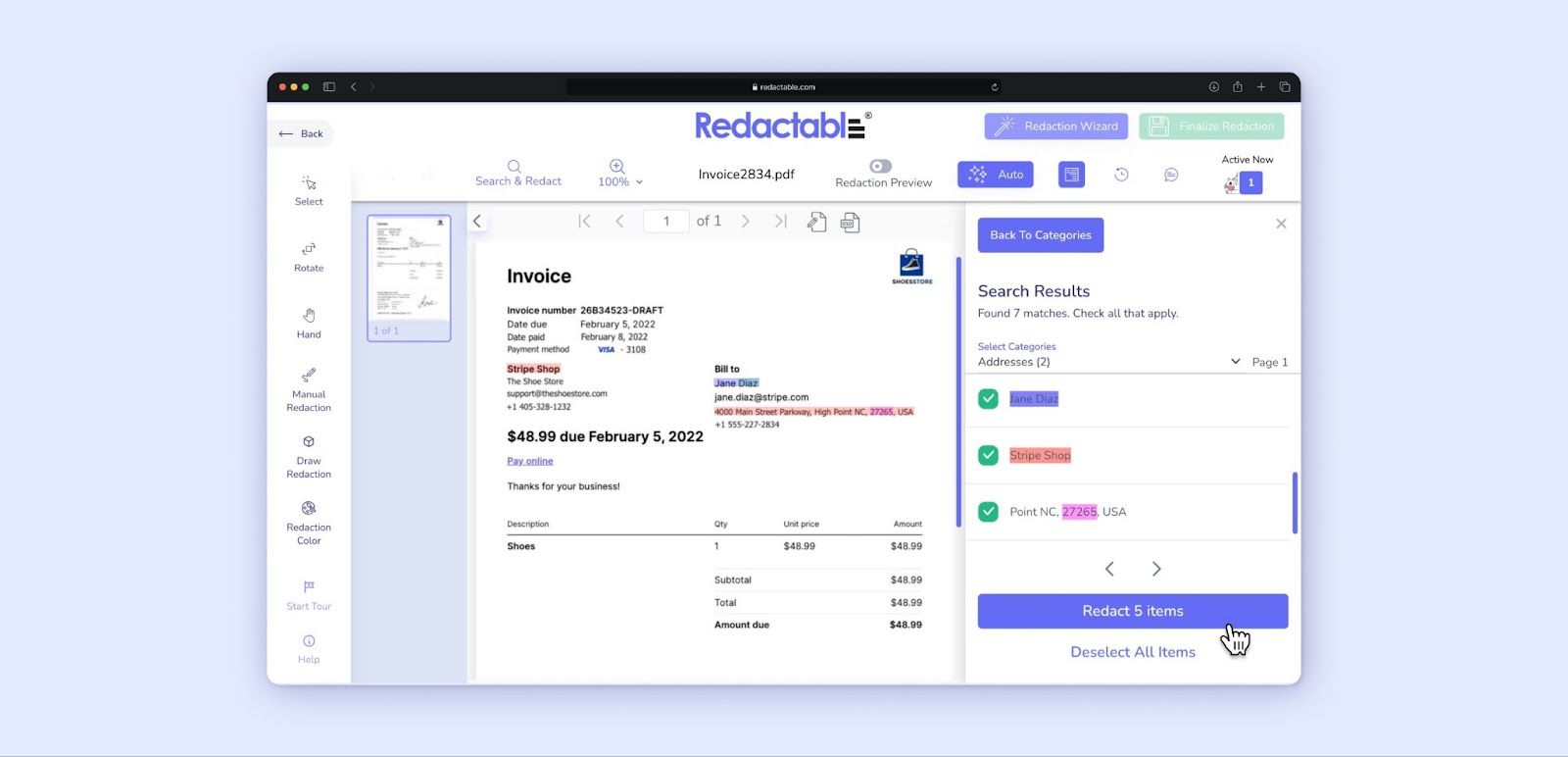
Task: Collapse thumbnail panel chevron
Action: (x=477, y=222)
